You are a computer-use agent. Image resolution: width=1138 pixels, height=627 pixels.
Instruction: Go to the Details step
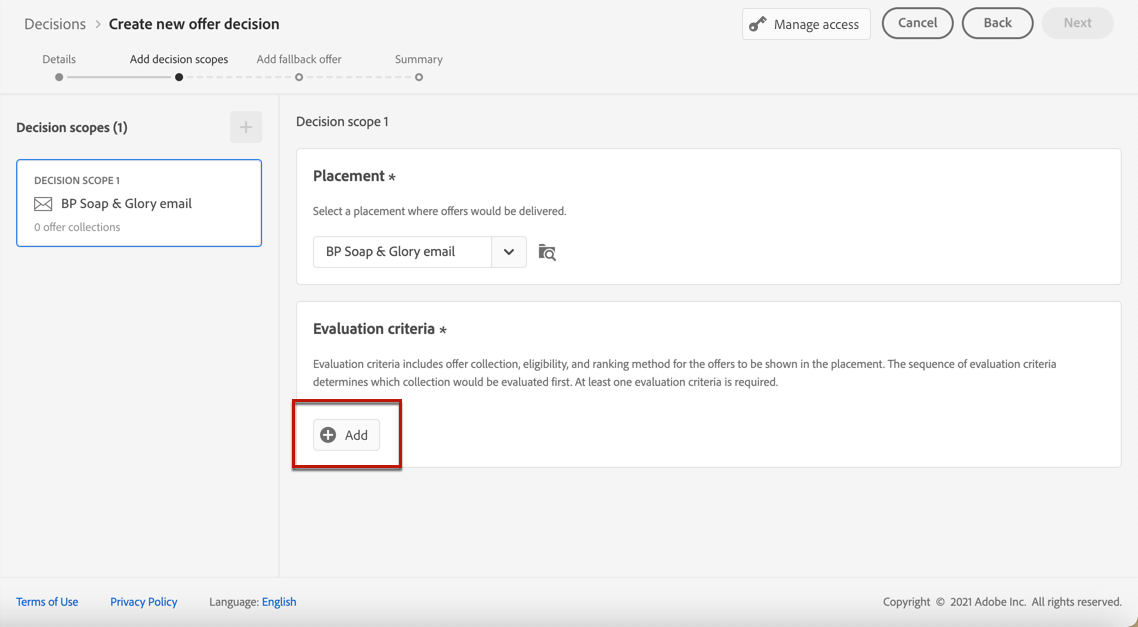point(59,76)
